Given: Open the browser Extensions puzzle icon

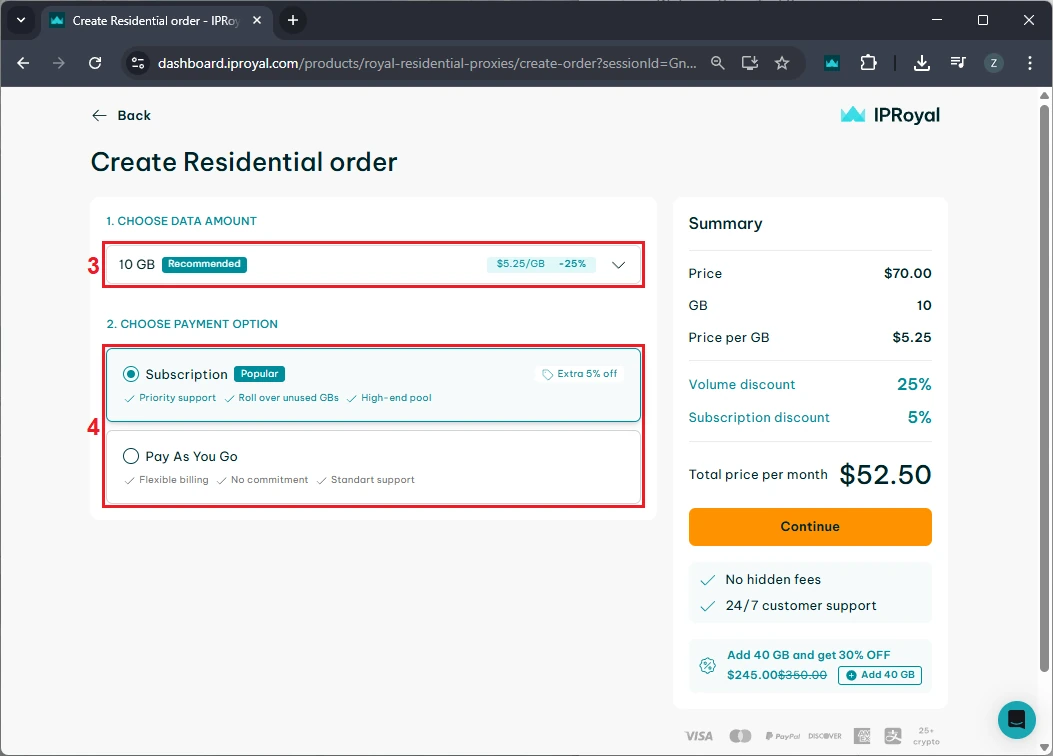Looking at the screenshot, I should (868, 63).
